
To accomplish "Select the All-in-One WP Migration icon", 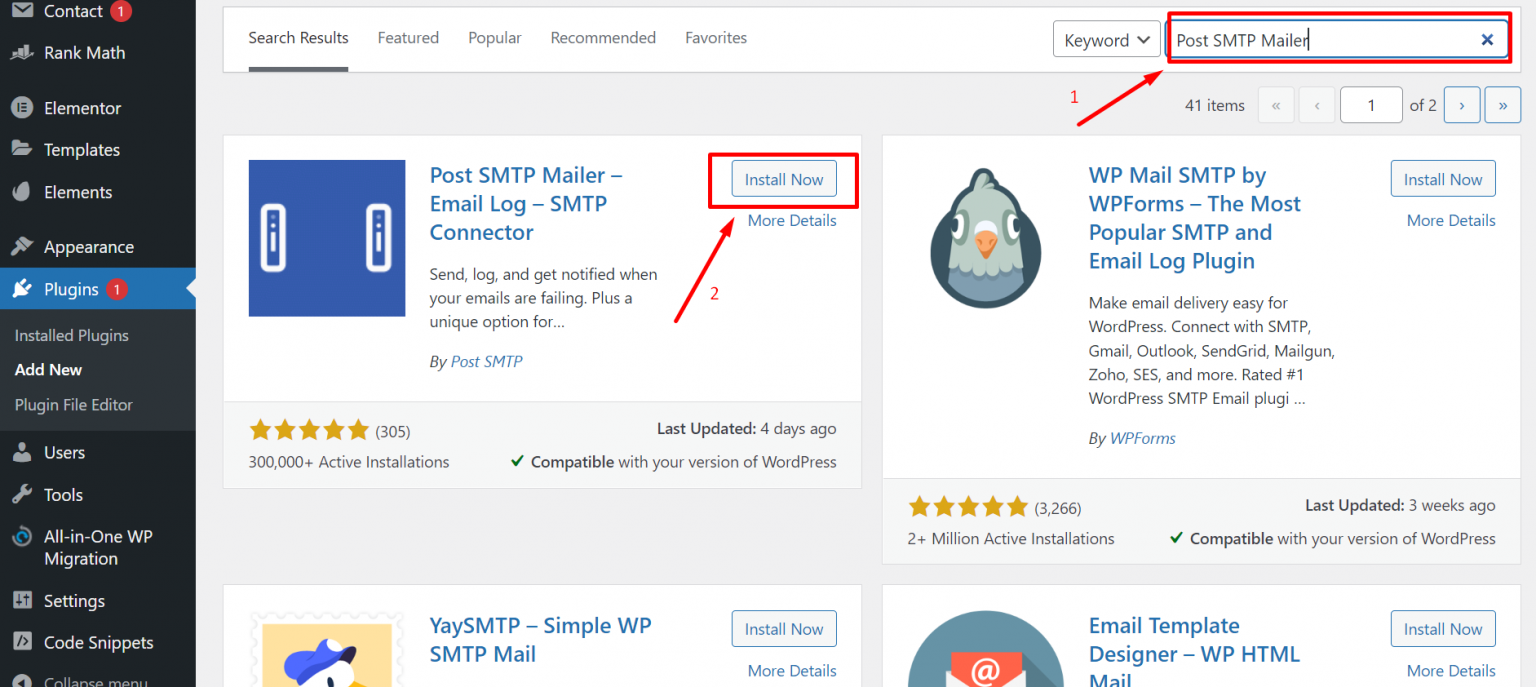I will click(22, 536).
